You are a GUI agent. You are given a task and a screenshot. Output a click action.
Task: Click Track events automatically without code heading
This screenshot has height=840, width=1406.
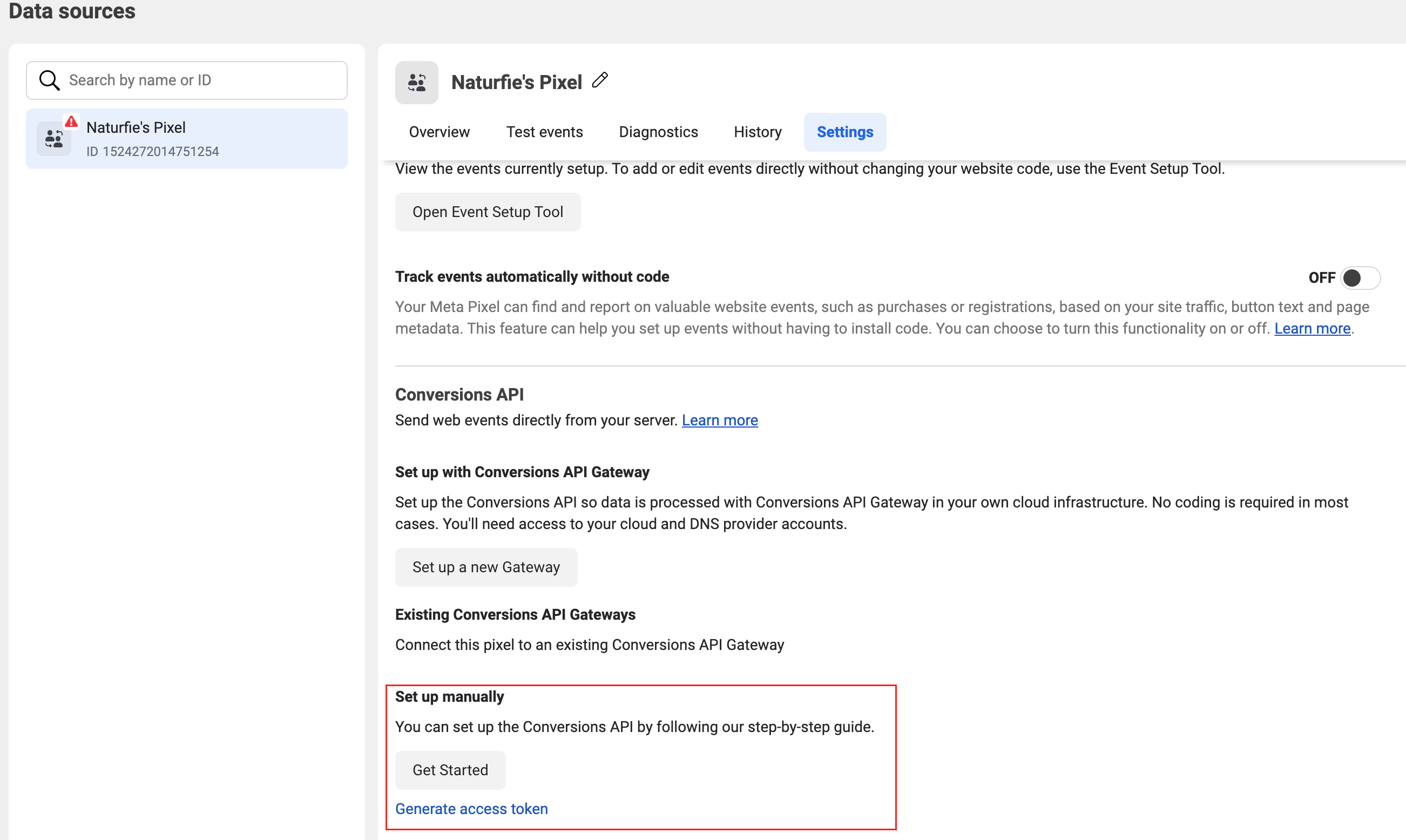[x=532, y=277]
